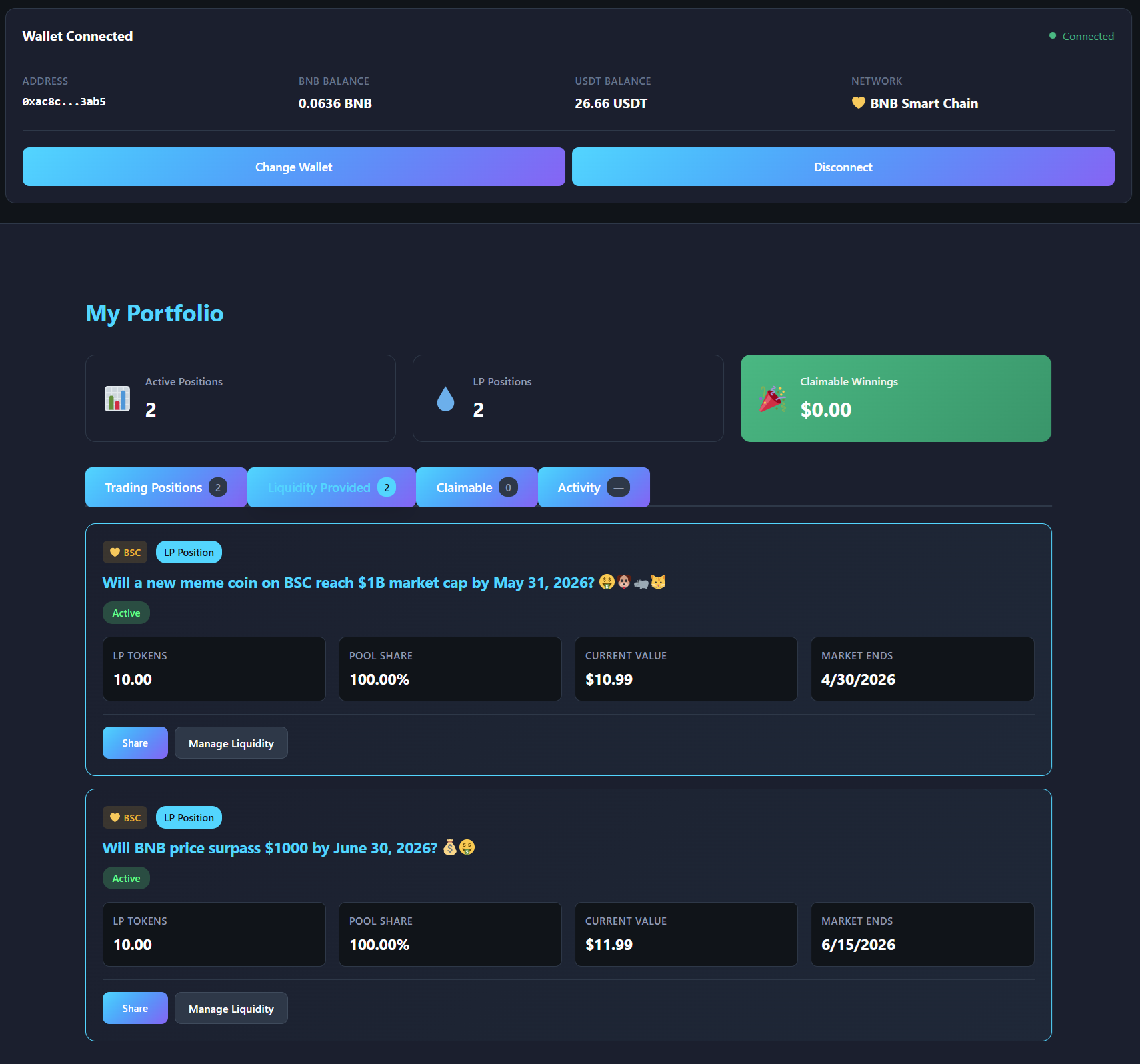Share the meme coin market LP position
The image size is (1140, 1064).
135,743
